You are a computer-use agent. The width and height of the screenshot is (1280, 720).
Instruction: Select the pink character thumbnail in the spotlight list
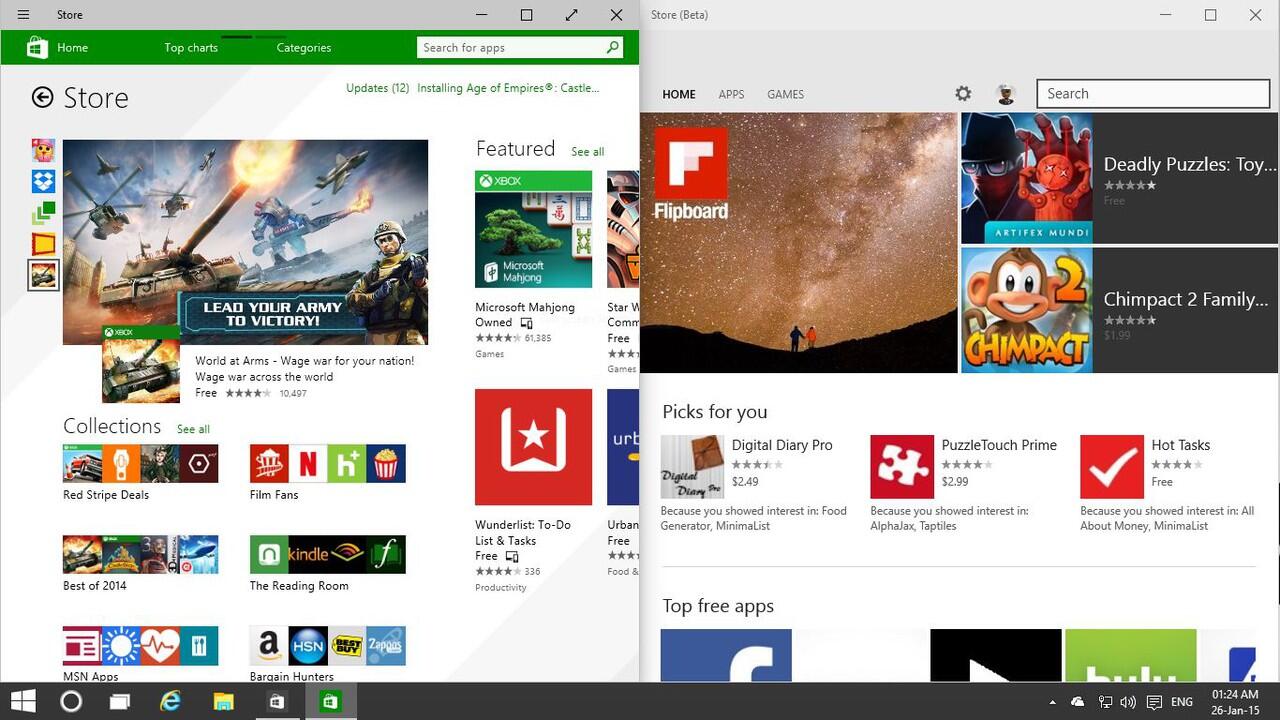(43, 150)
